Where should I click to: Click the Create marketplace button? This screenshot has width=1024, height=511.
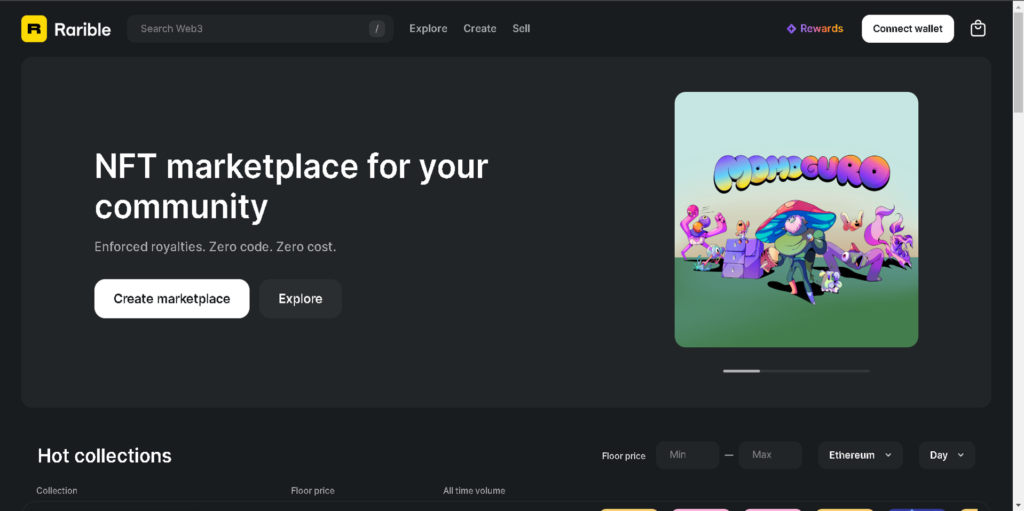point(172,299)
